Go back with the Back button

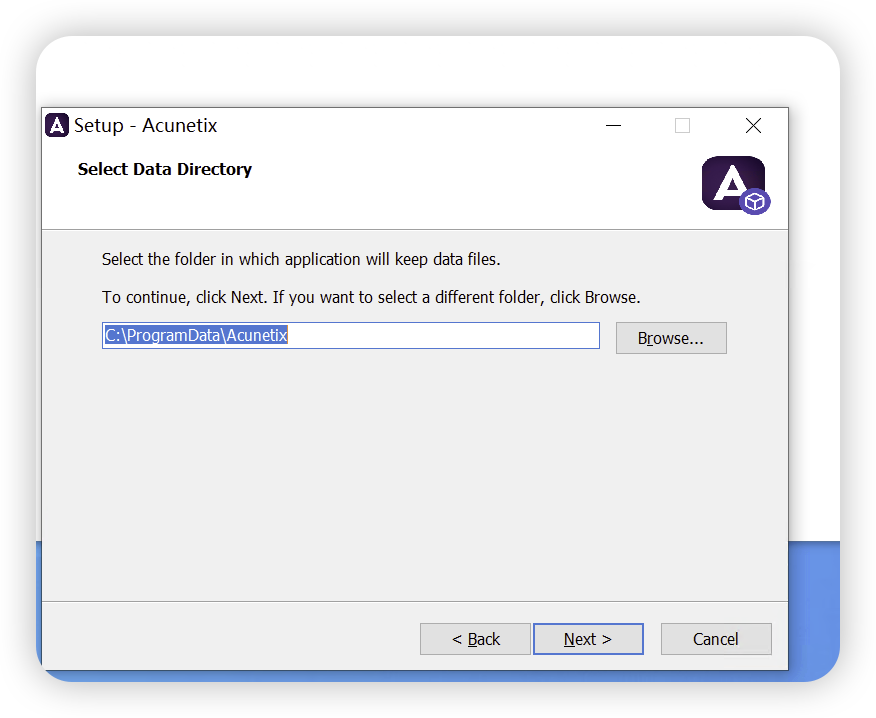coord(475,639)
